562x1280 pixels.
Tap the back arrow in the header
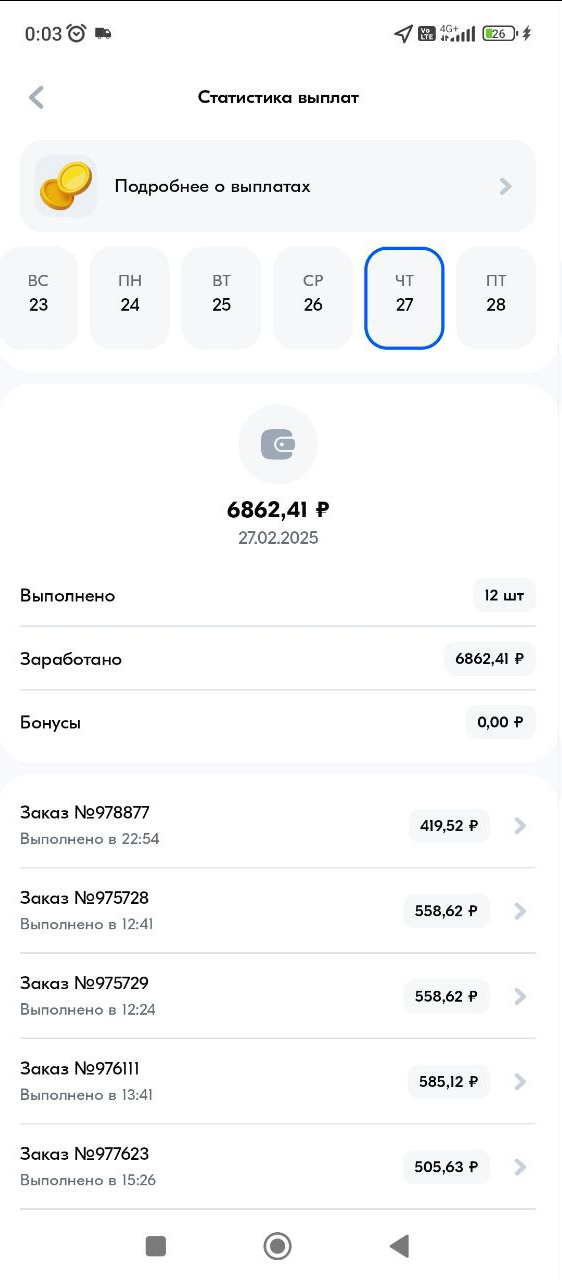point(37,97)
